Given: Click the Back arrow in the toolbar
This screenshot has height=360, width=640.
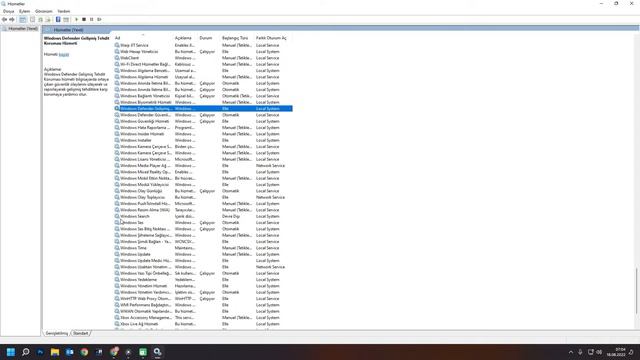Looking at the screenshot, I should tap(4, 20).
